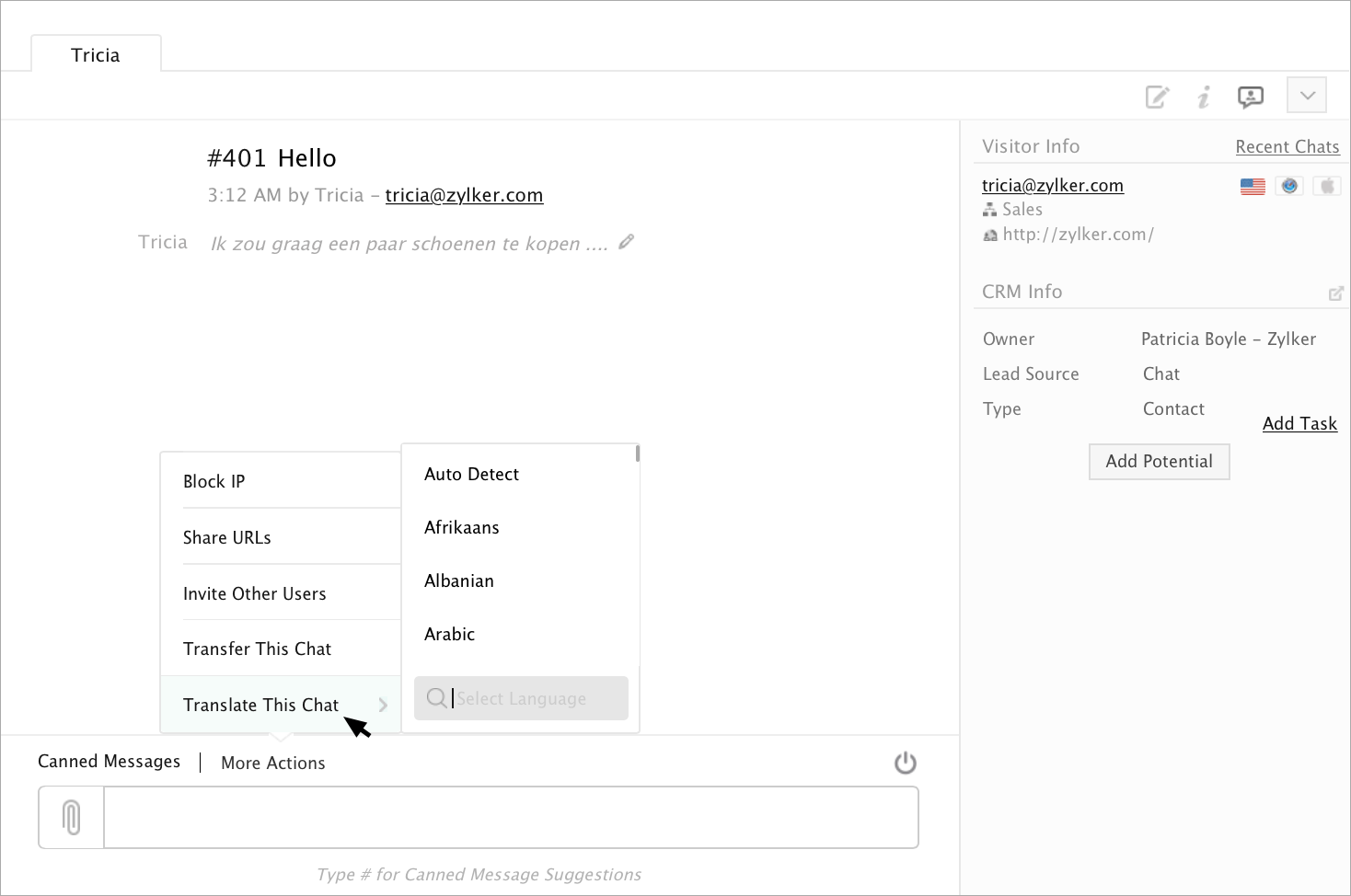
Task: Choose Share URLs in the menu
Action: (227, 537)
